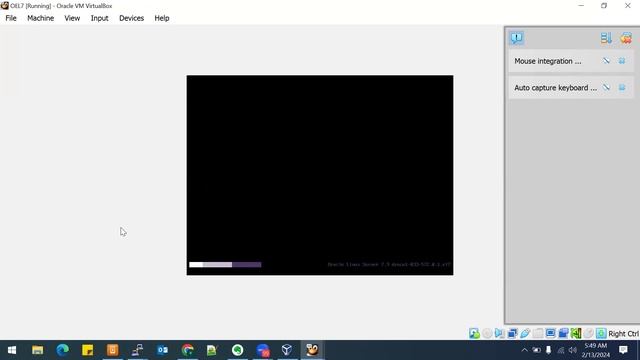Open Google Chrome from the taskbar
This screenshot has height=360, width=640.
click(187, 350)
